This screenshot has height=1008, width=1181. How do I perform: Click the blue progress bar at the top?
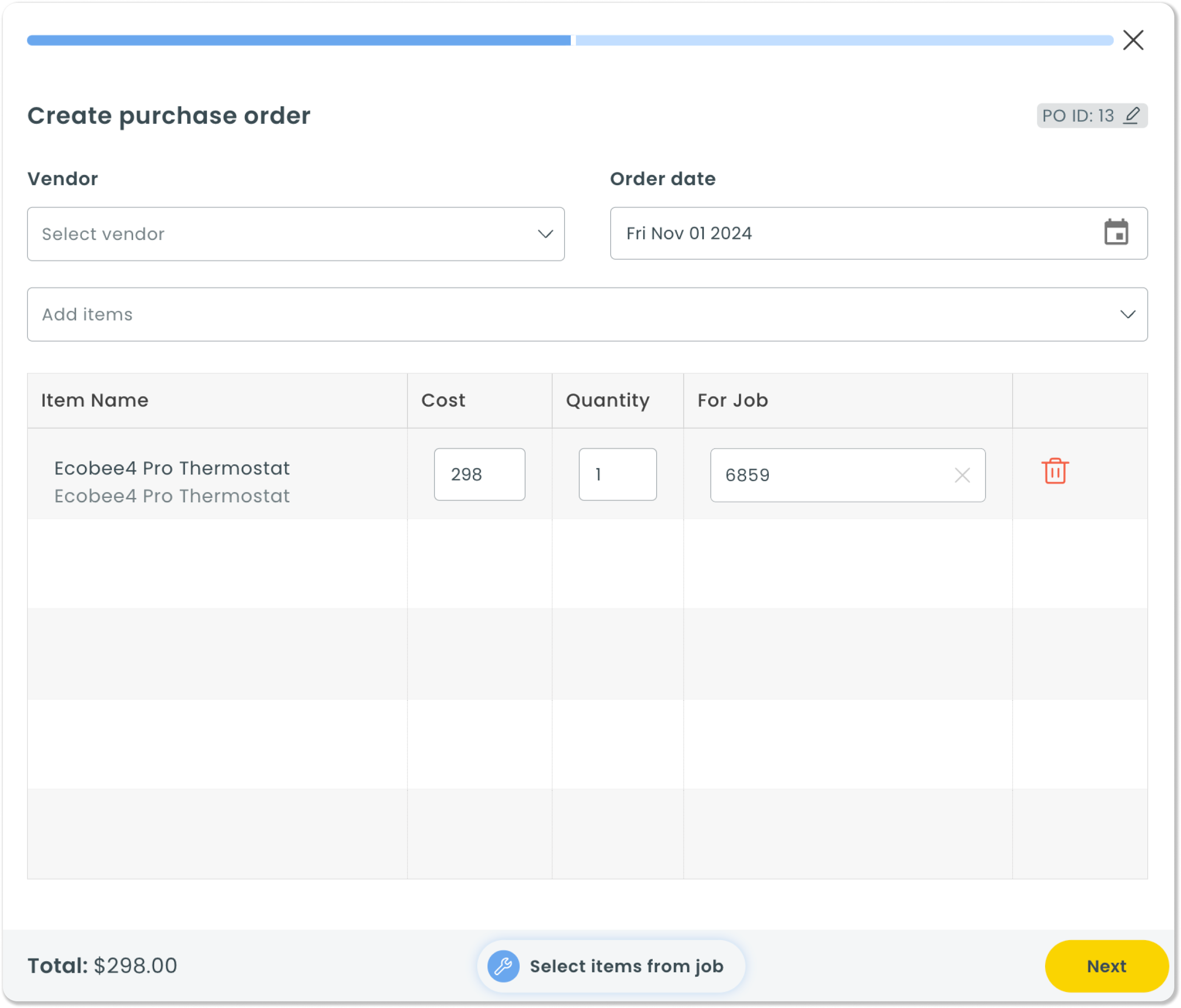pos(296,40)
